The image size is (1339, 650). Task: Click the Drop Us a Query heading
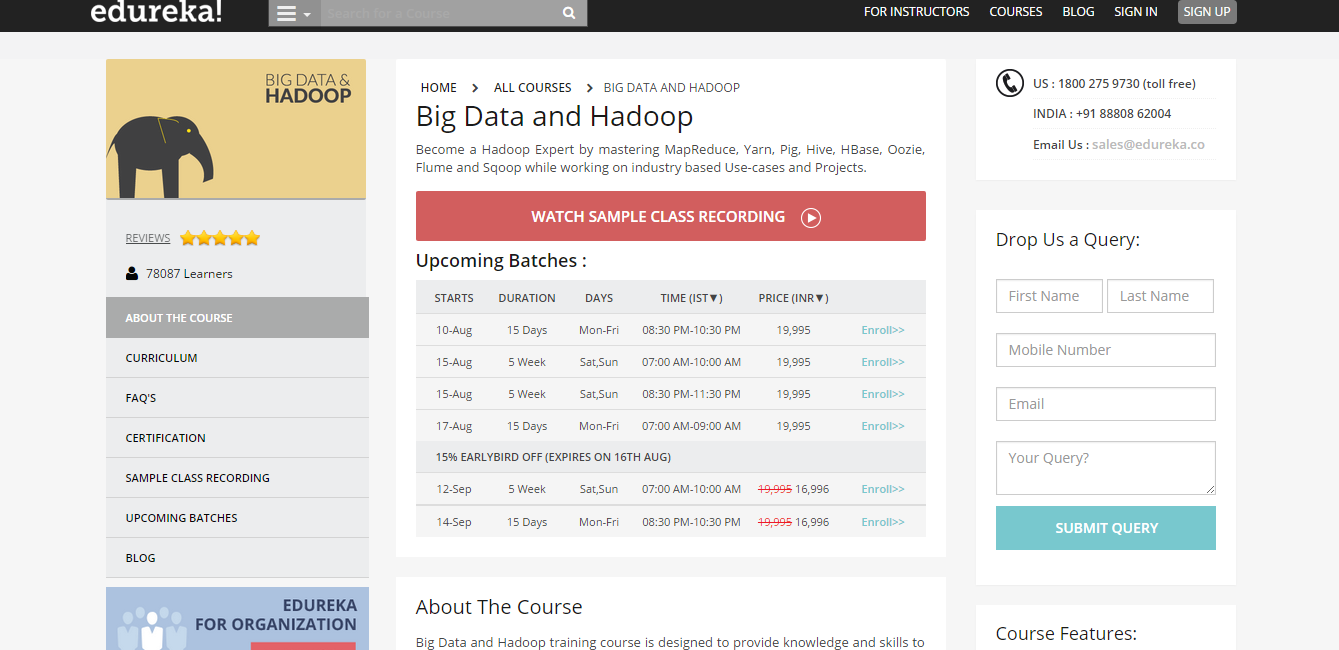tap(1068, 240)
